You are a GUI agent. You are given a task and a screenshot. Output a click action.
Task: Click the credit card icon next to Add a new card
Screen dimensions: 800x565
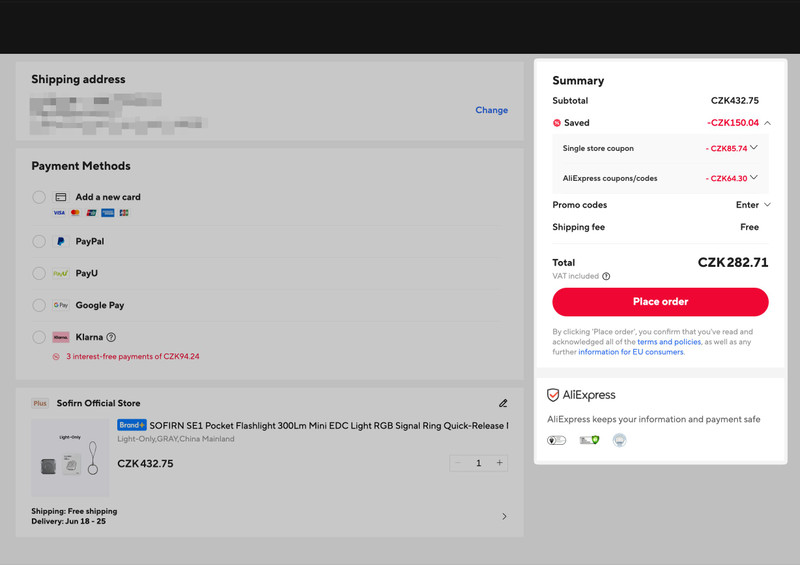coord(61,197)
